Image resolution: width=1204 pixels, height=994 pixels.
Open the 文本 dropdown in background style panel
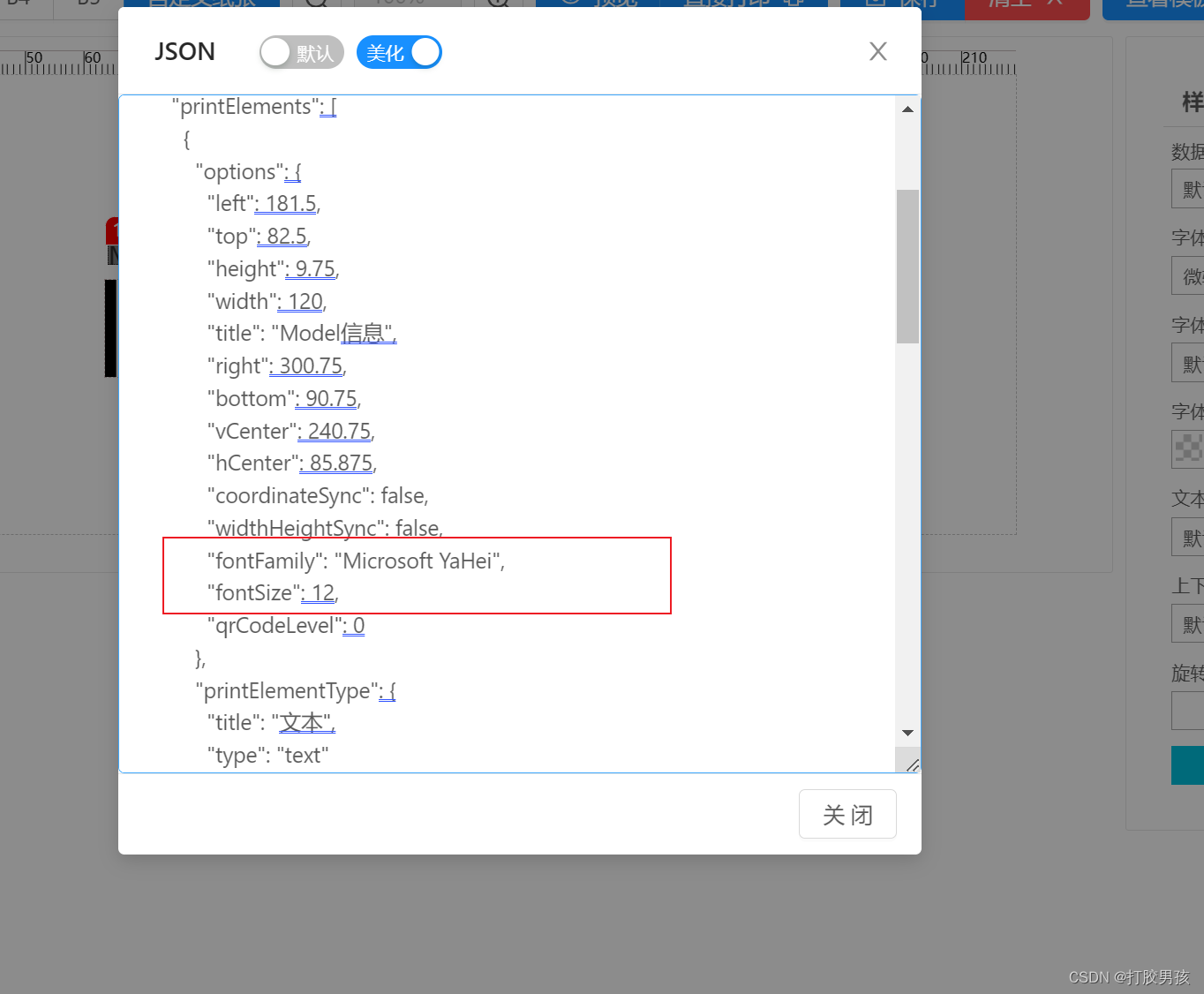[x=1187, y=537]
